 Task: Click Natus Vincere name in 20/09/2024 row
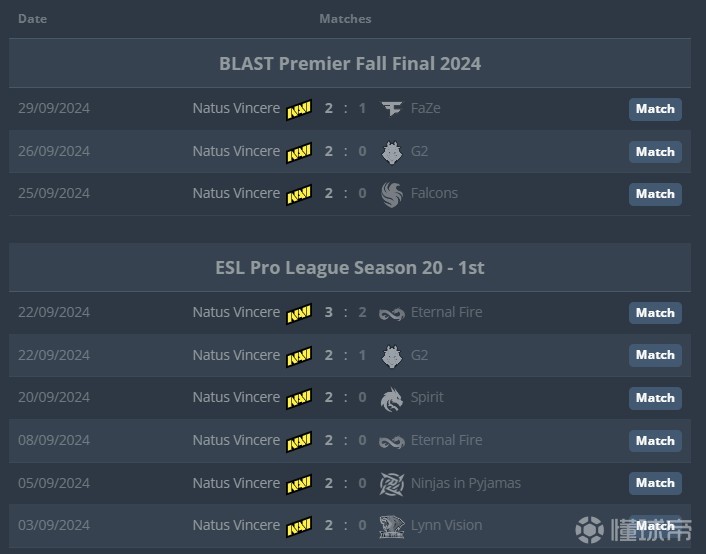tap(236, 397)
